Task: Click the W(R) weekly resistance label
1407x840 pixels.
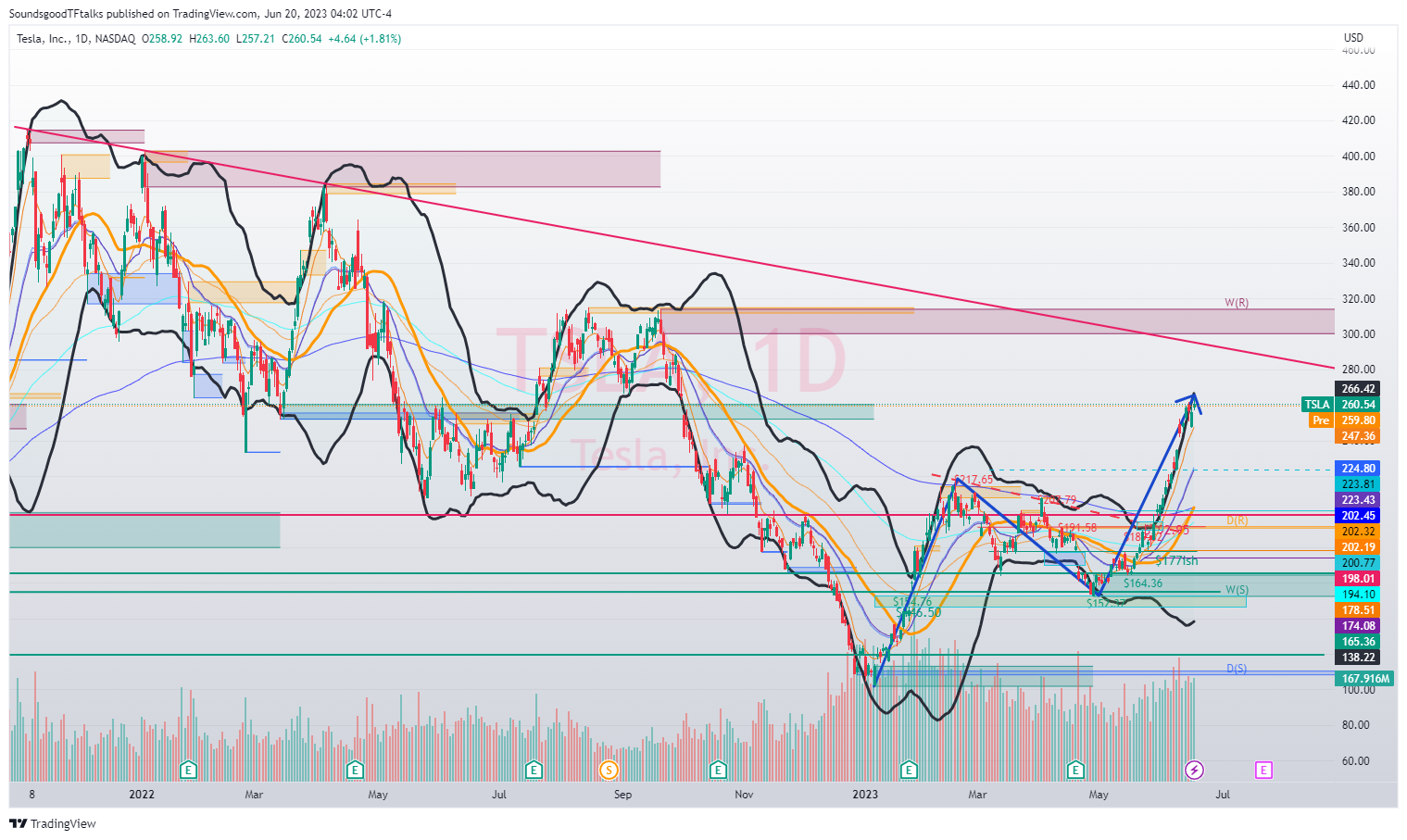Action: pyautogui.click(x=1237, y=303)
